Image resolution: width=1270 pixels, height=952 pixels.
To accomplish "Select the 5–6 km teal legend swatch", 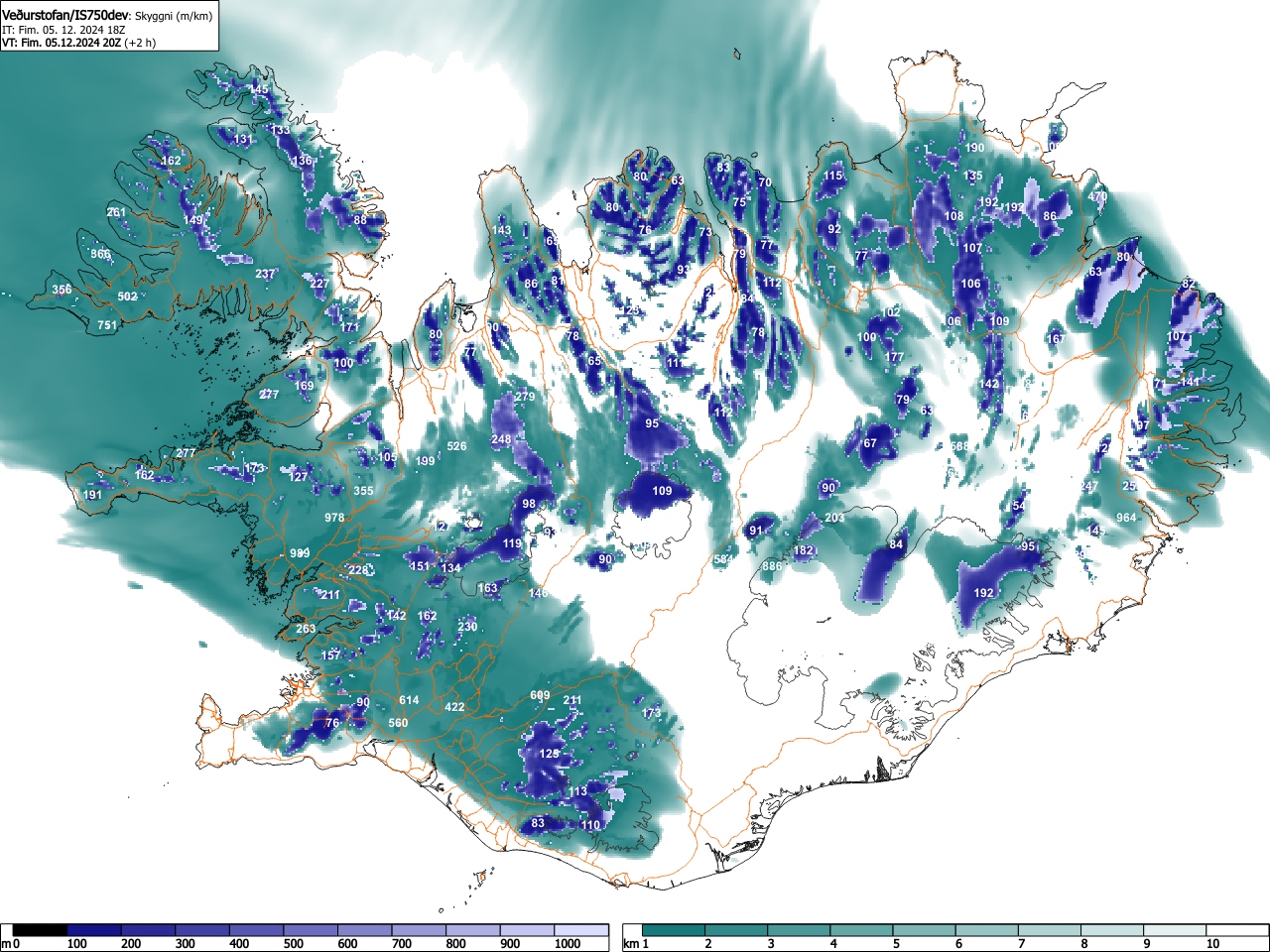I will 926,930.
